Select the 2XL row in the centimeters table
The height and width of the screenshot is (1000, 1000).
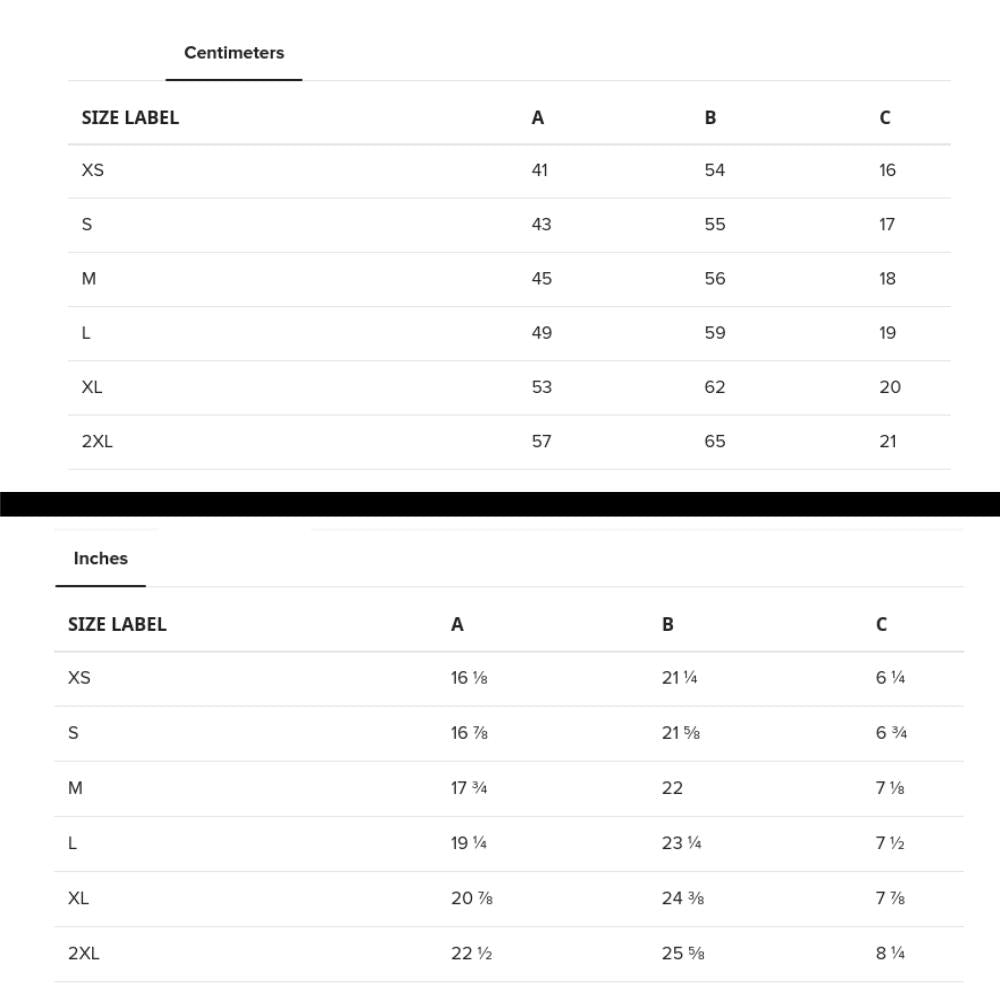(x=509, y=442)
